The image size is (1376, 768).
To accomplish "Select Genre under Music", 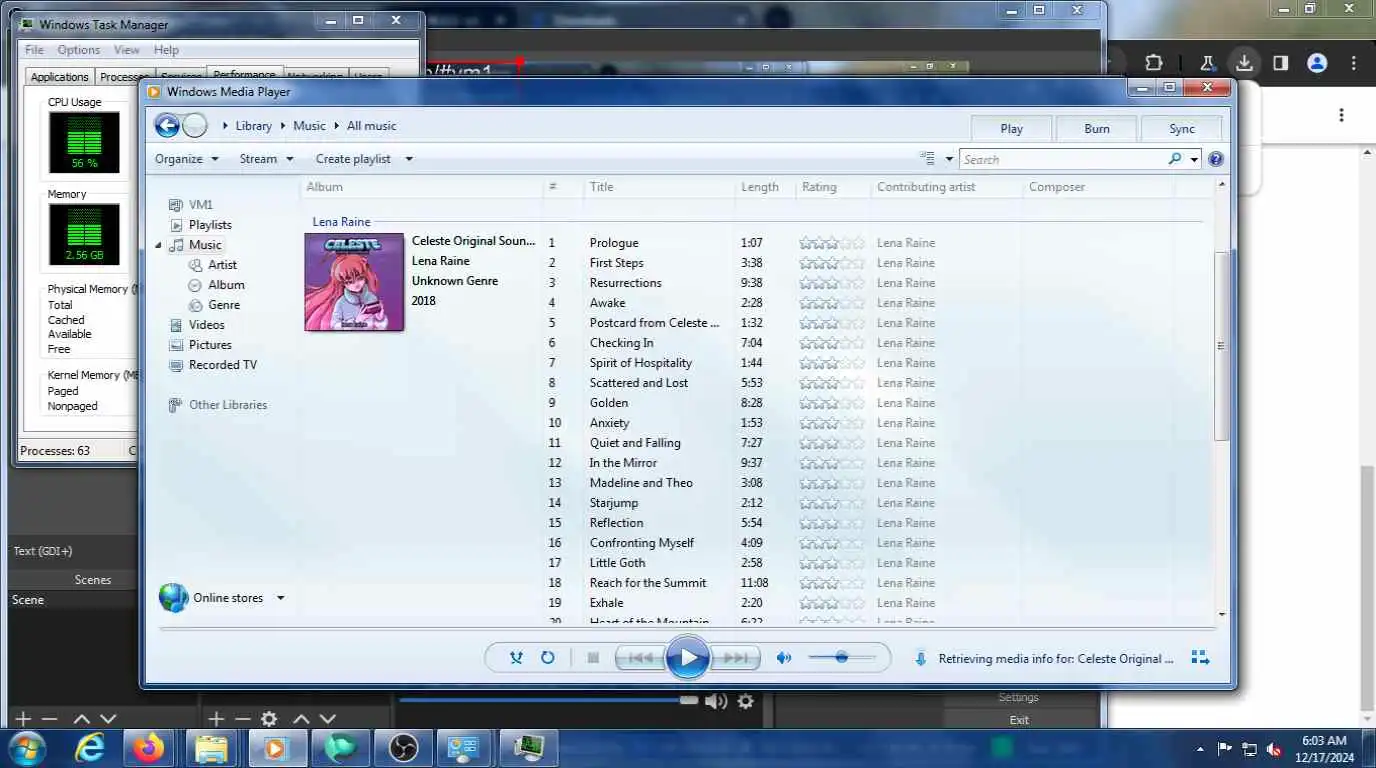I will pos(215,305).
